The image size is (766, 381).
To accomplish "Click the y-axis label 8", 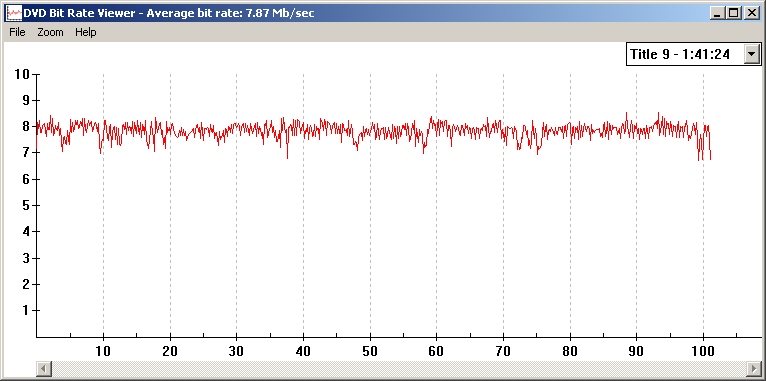I will [x=26, y=127].
